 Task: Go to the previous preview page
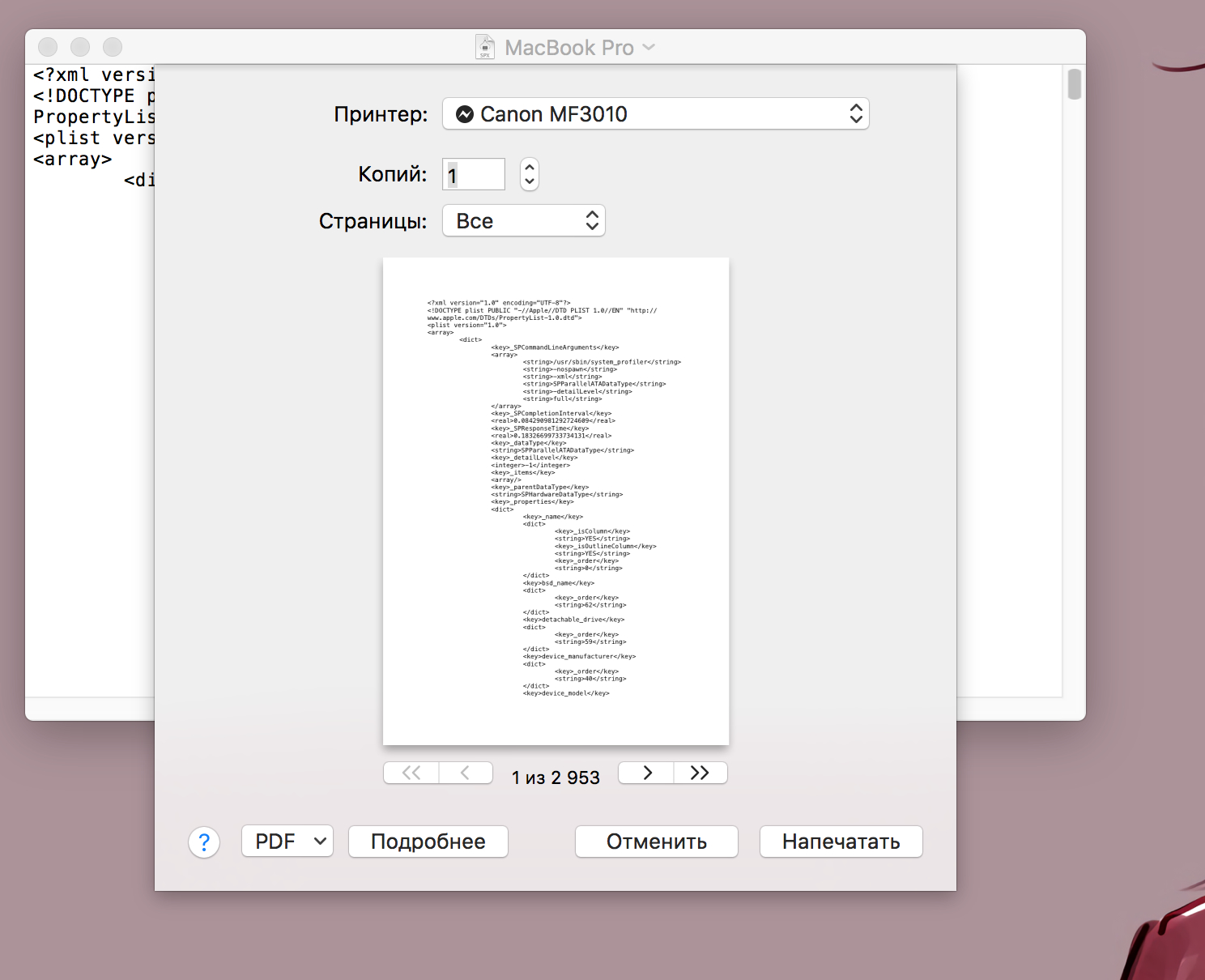pos(466,773)
